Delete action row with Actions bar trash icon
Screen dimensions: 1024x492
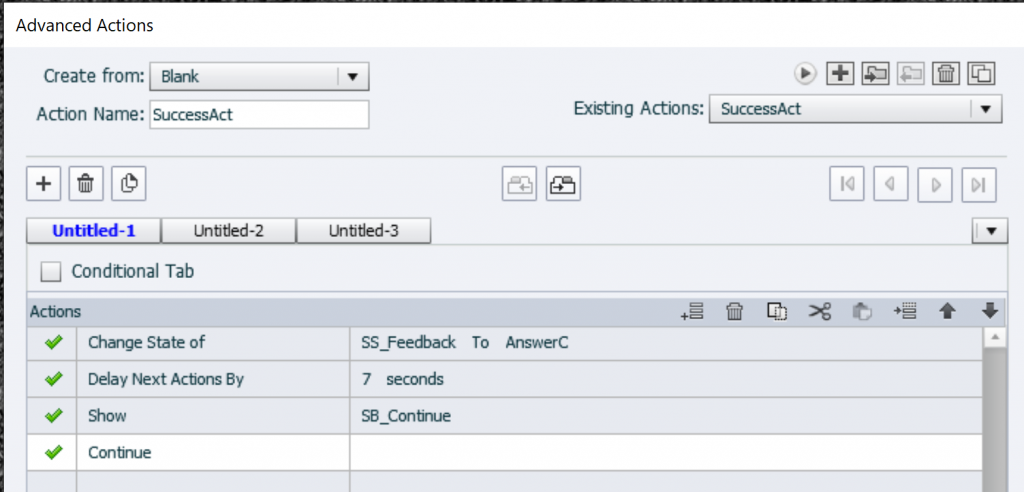pos(734,312)
